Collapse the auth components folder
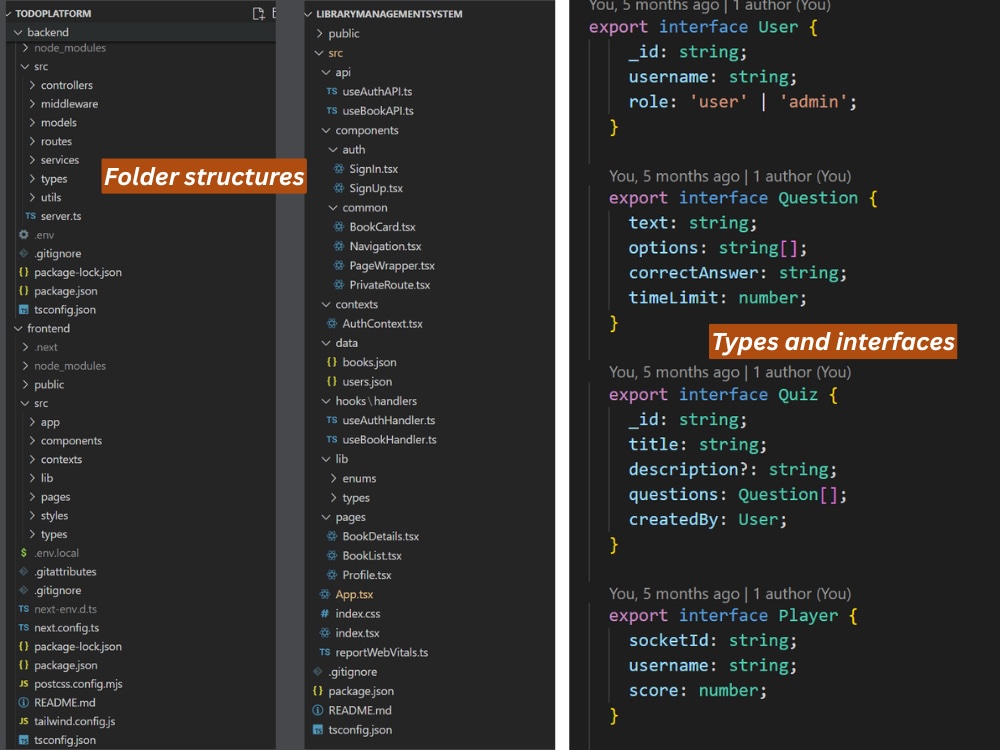This screenshot has height=750, width=1000. pyautogui.click(x=333, y=149)
